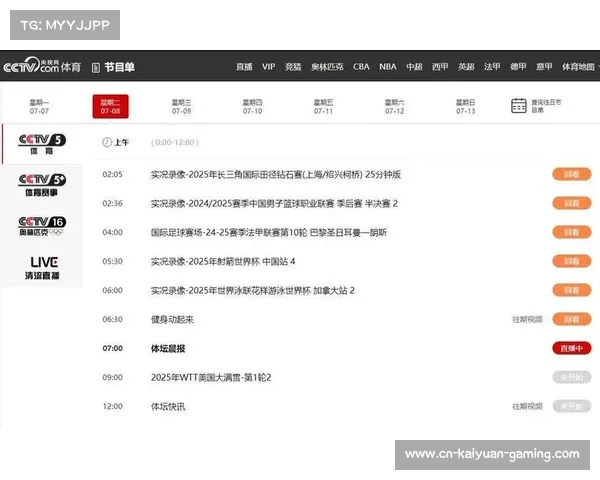This screenshot has height=480, width=600.
Task: Open the 法甲 nav item
Action: [x=492, y=67]
